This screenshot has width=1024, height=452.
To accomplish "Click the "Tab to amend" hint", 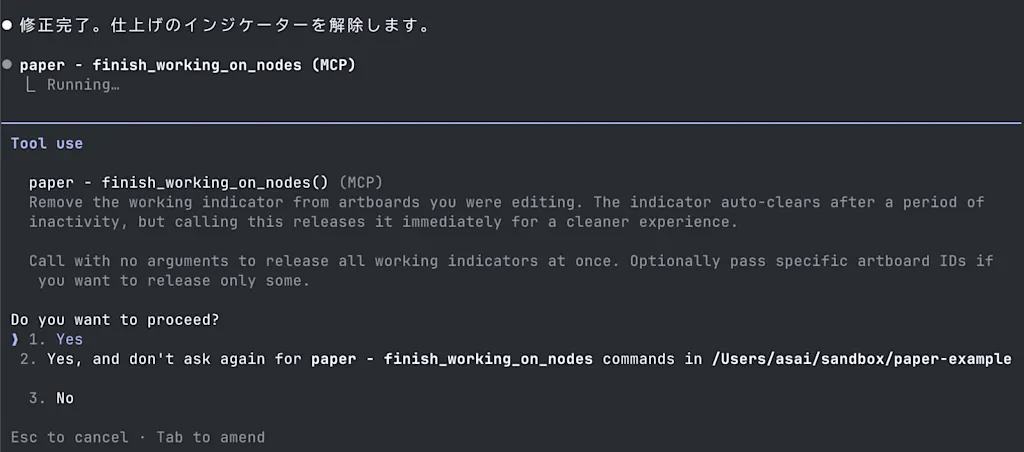I will [210, 437].
